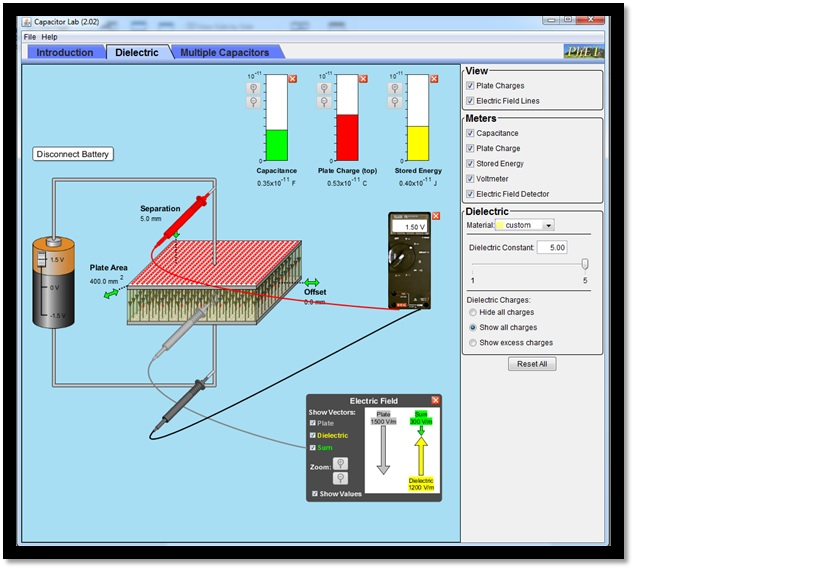Close the Electric Field detector panel
The height and width of the screenshot is (569, 819).
click(435, 400)
